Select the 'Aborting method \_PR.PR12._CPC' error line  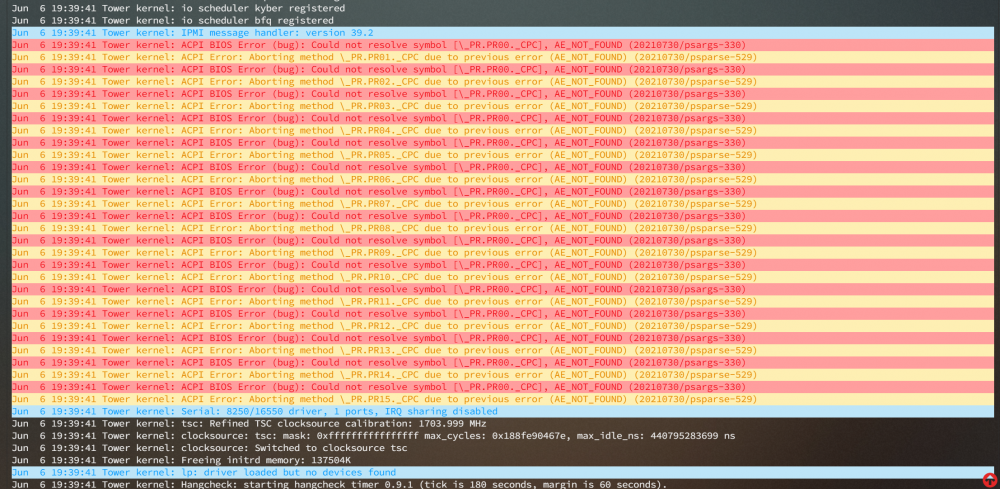click(503, 326)
